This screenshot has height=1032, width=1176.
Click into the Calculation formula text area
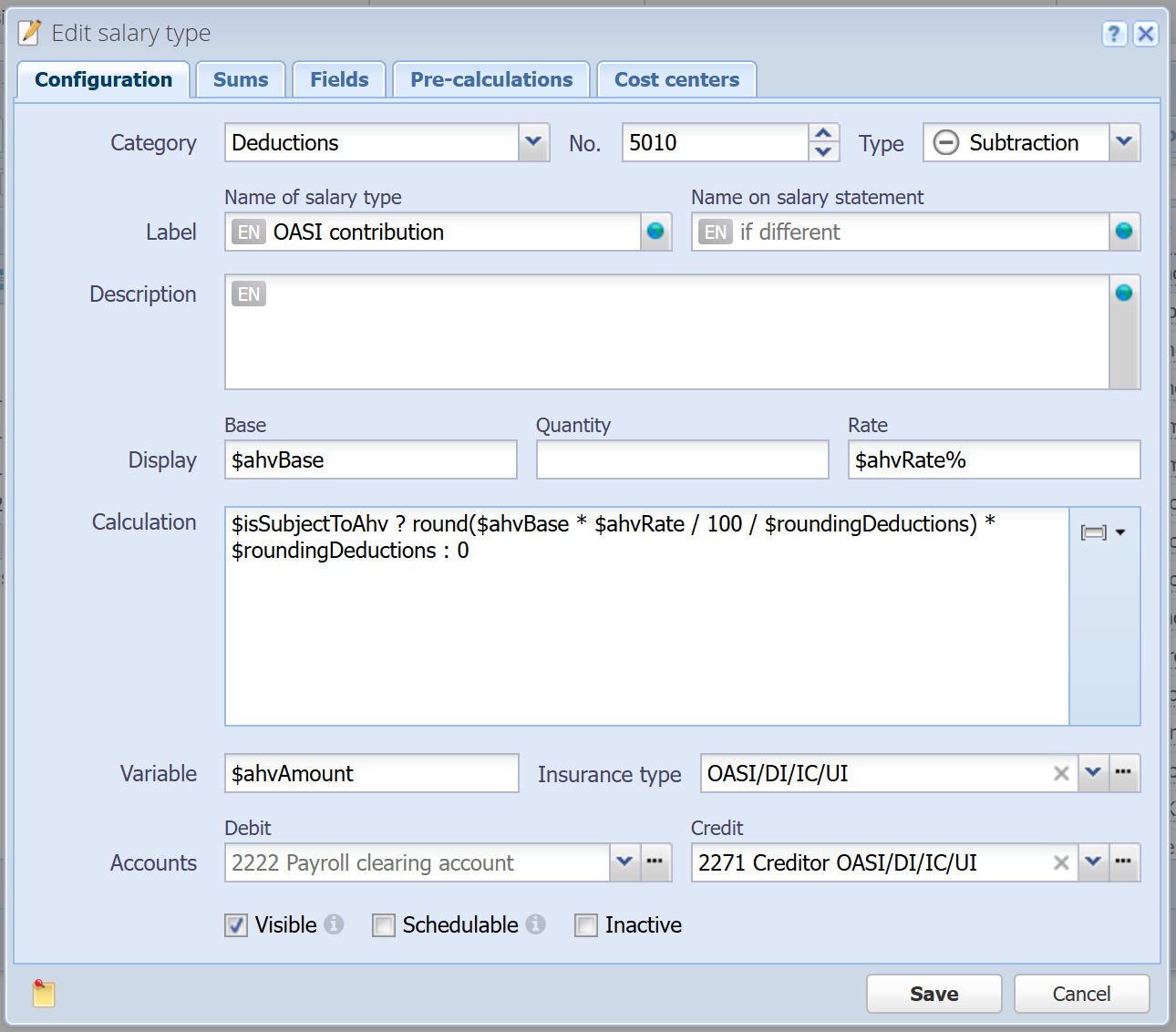[647, 616]
